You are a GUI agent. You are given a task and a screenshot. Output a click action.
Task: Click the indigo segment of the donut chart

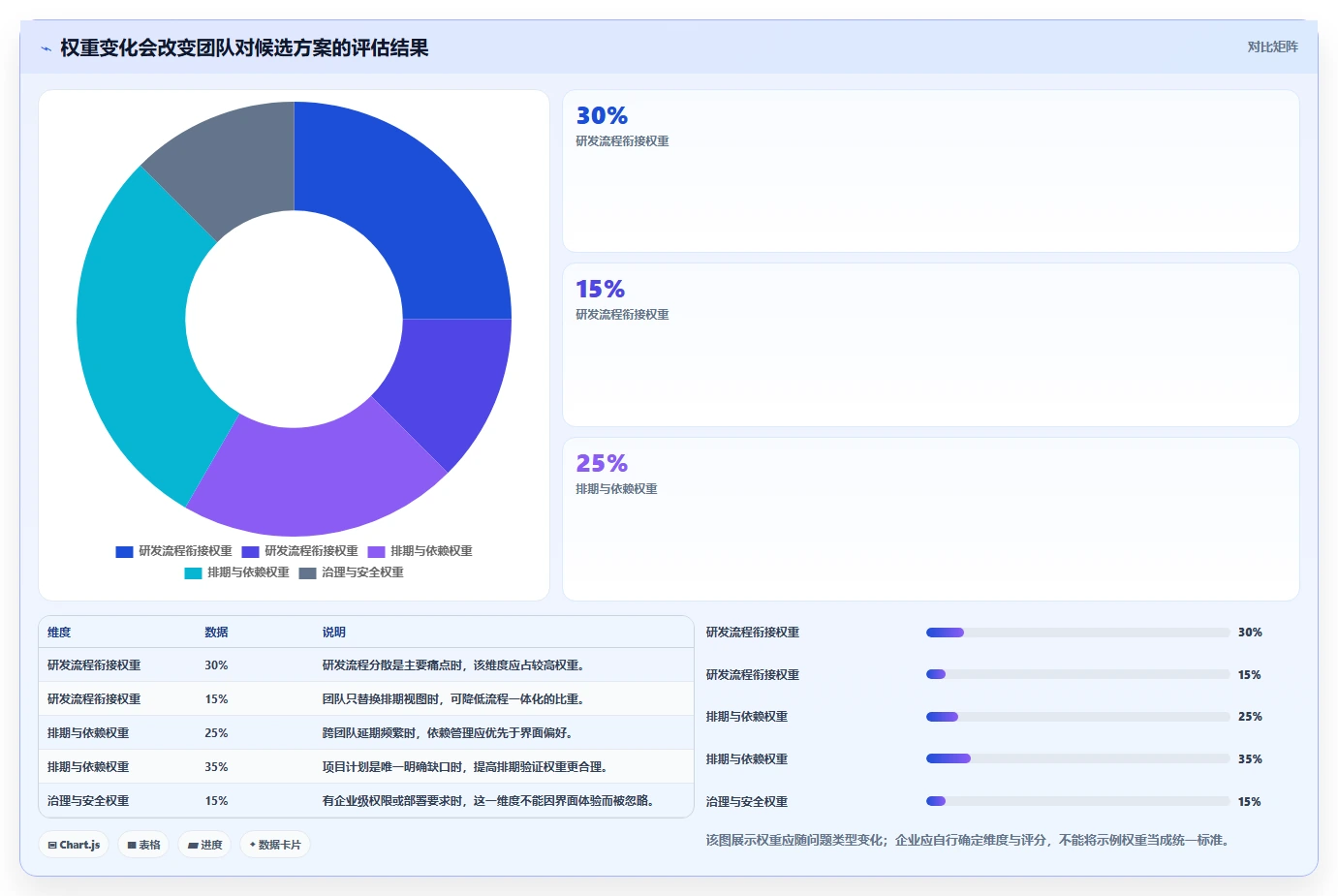pyautogui.click(x=446, y=383)
